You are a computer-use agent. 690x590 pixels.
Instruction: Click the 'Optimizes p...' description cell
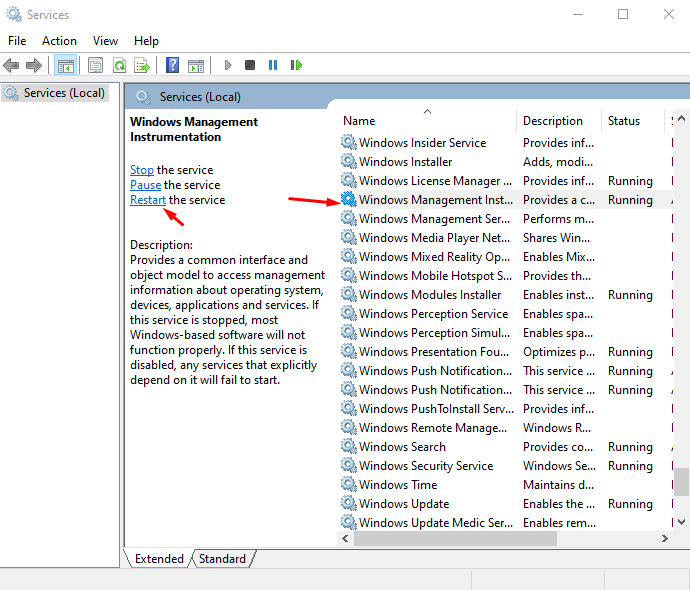[559, 352]
